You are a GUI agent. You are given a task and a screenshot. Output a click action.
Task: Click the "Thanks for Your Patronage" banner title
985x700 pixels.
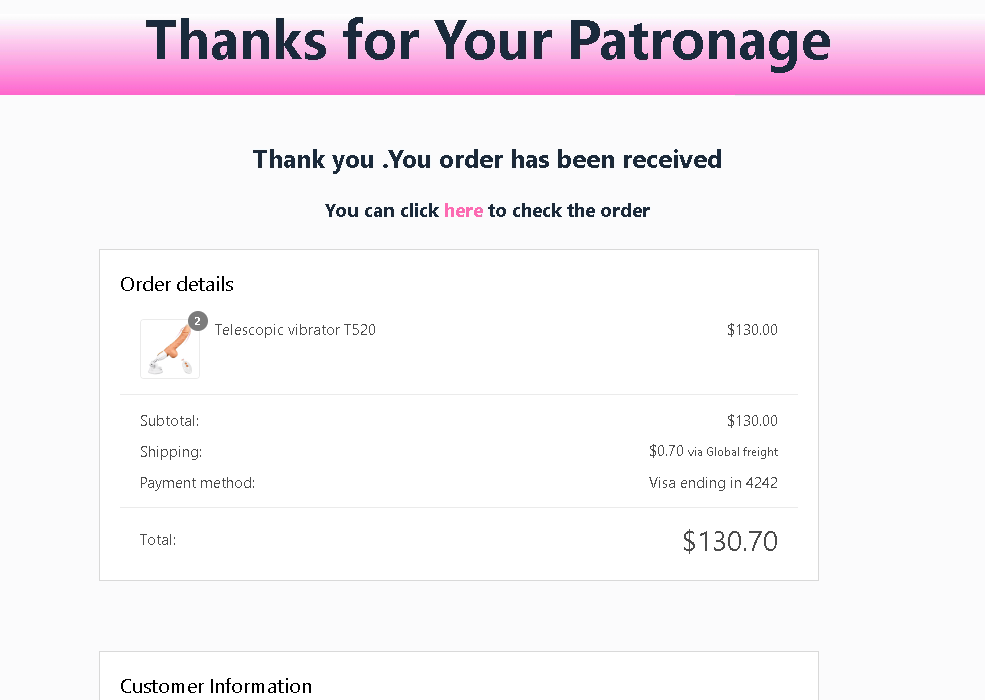pos(488,42)
